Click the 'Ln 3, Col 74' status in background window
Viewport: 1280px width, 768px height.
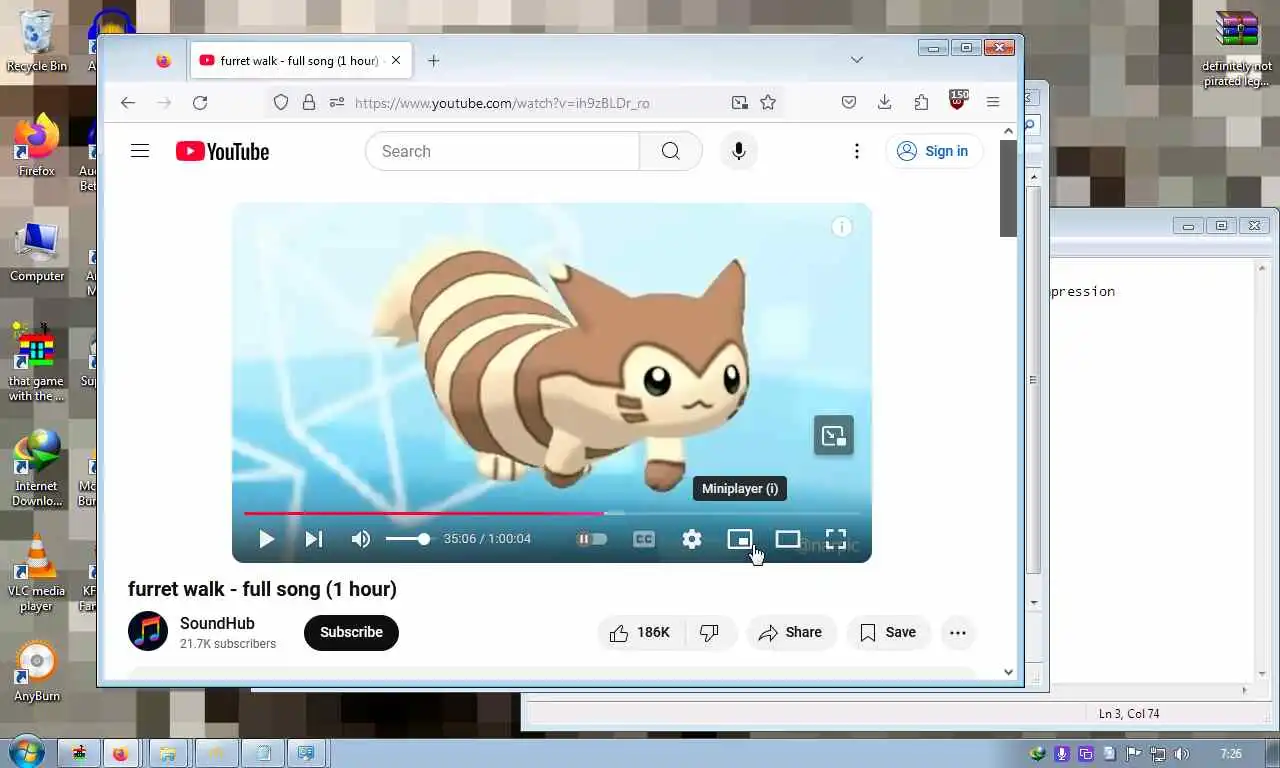click(1129, 714)
